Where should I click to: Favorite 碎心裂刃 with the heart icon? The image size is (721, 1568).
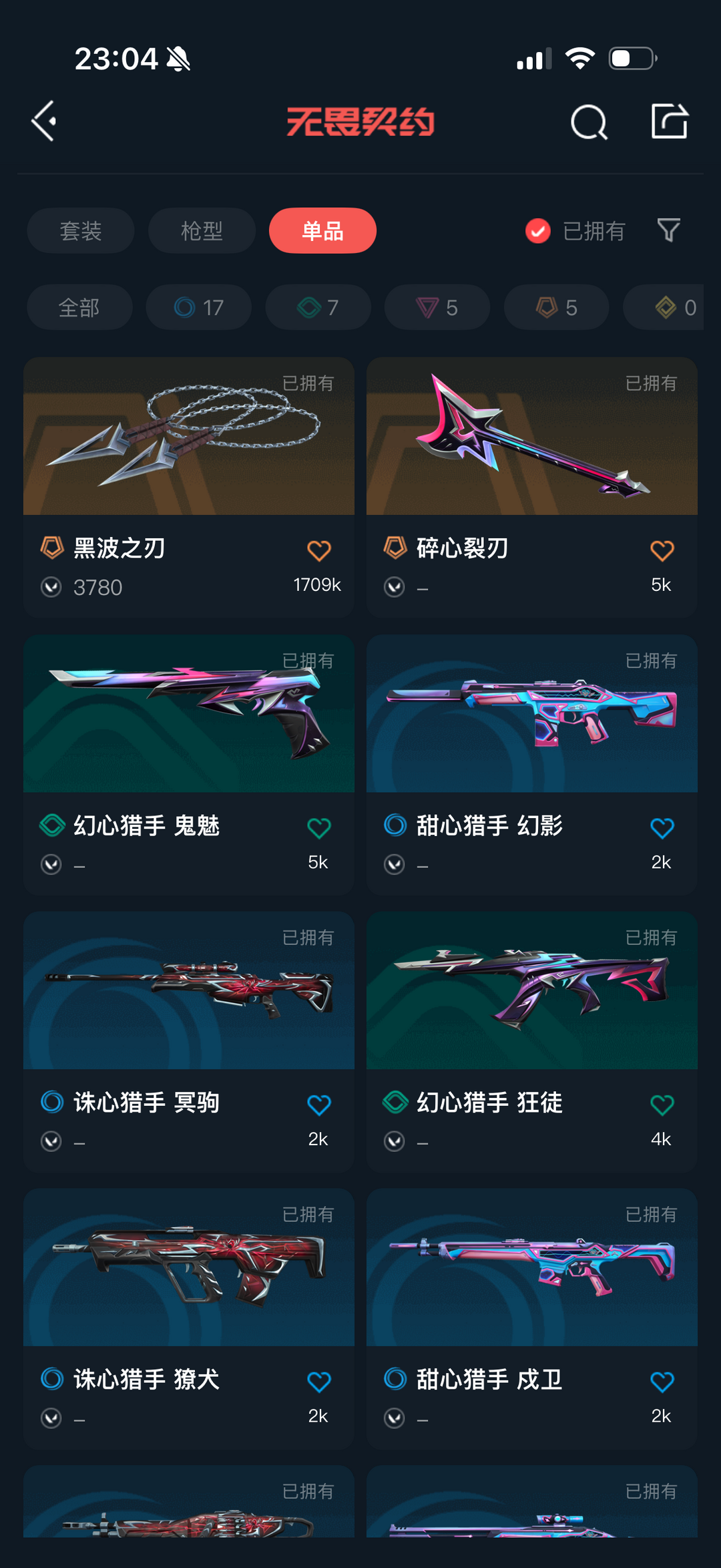pyautogui.click(x=662, y=551)
